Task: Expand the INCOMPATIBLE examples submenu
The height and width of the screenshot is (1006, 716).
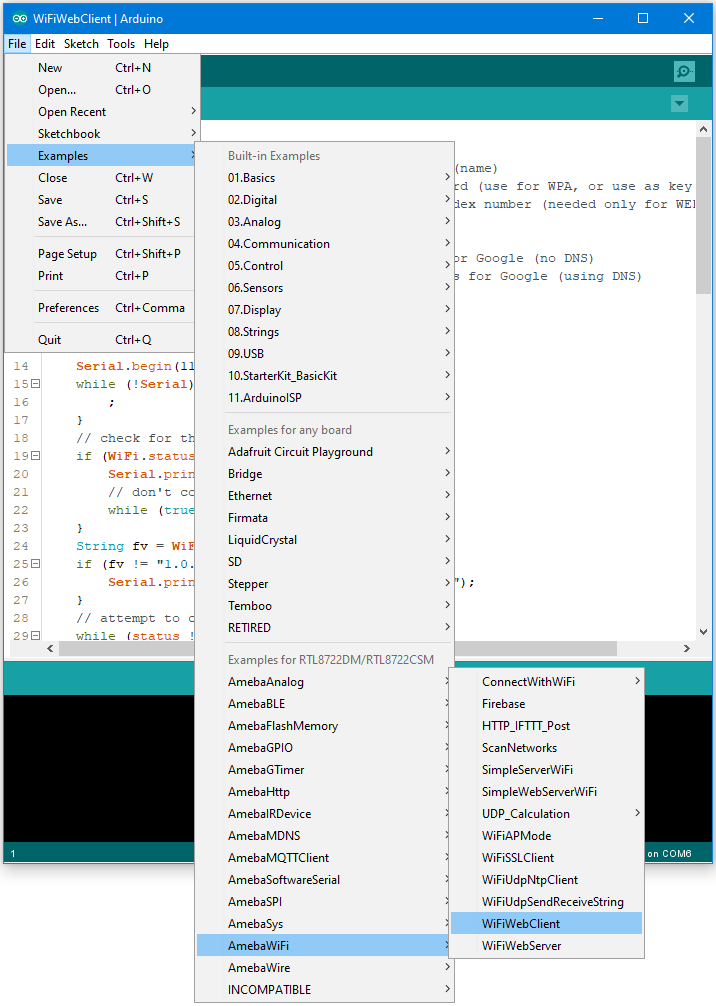Action: [x=325, y=990]
